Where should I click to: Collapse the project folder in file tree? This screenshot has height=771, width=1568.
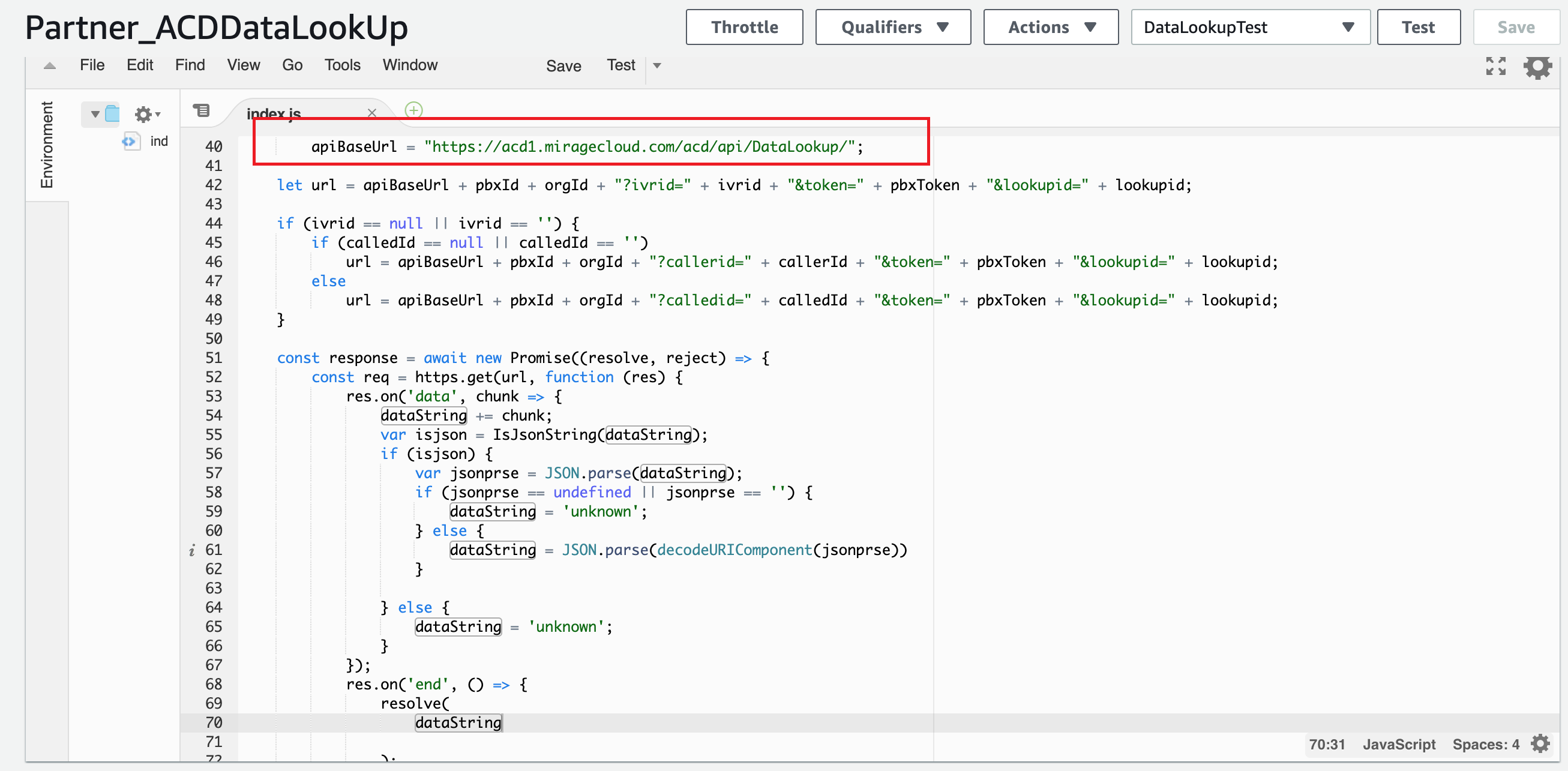click(95, 114)
